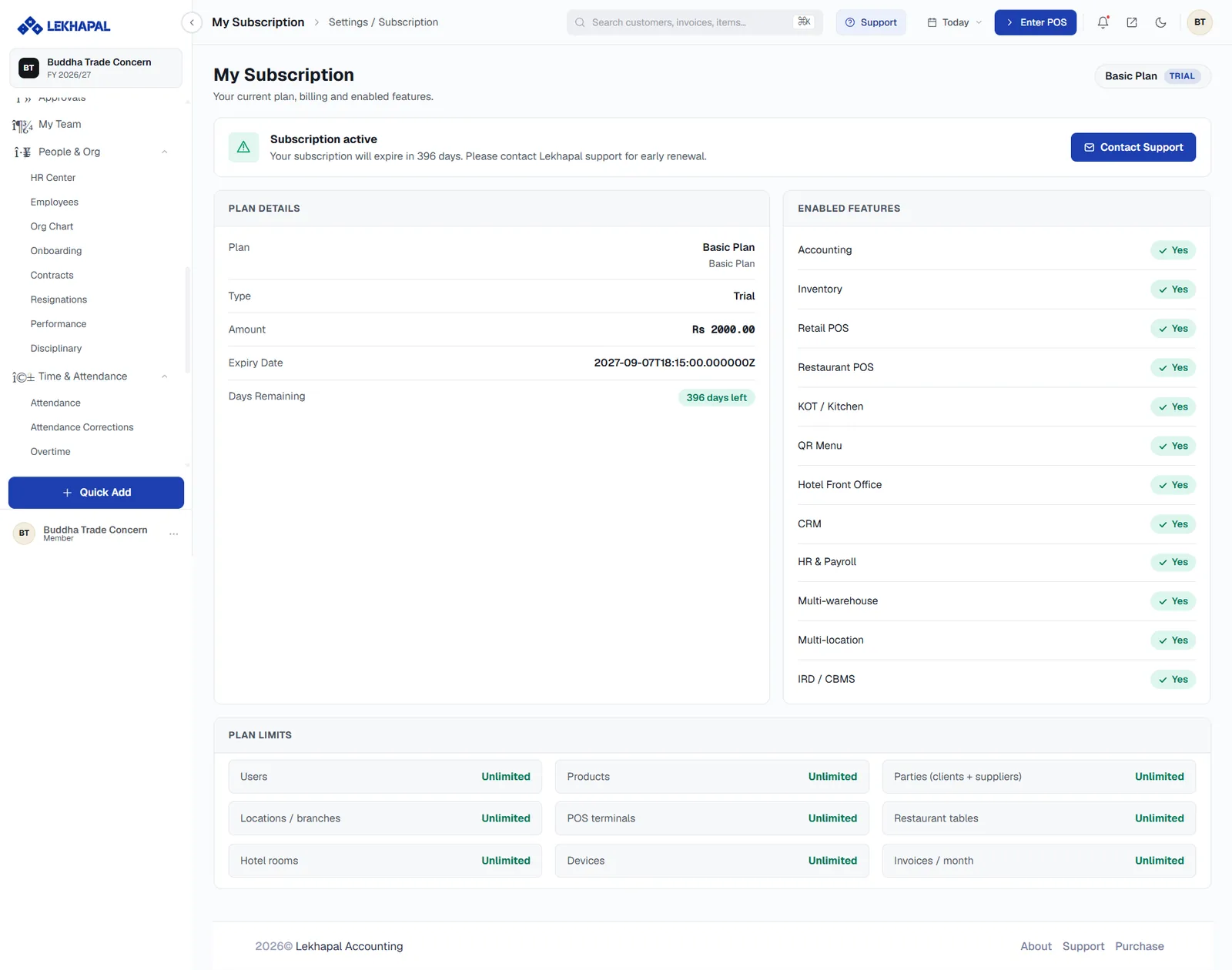Click the Time & Attendance sidebar icon
1232x970 pixels.
(x=23, y=377)
